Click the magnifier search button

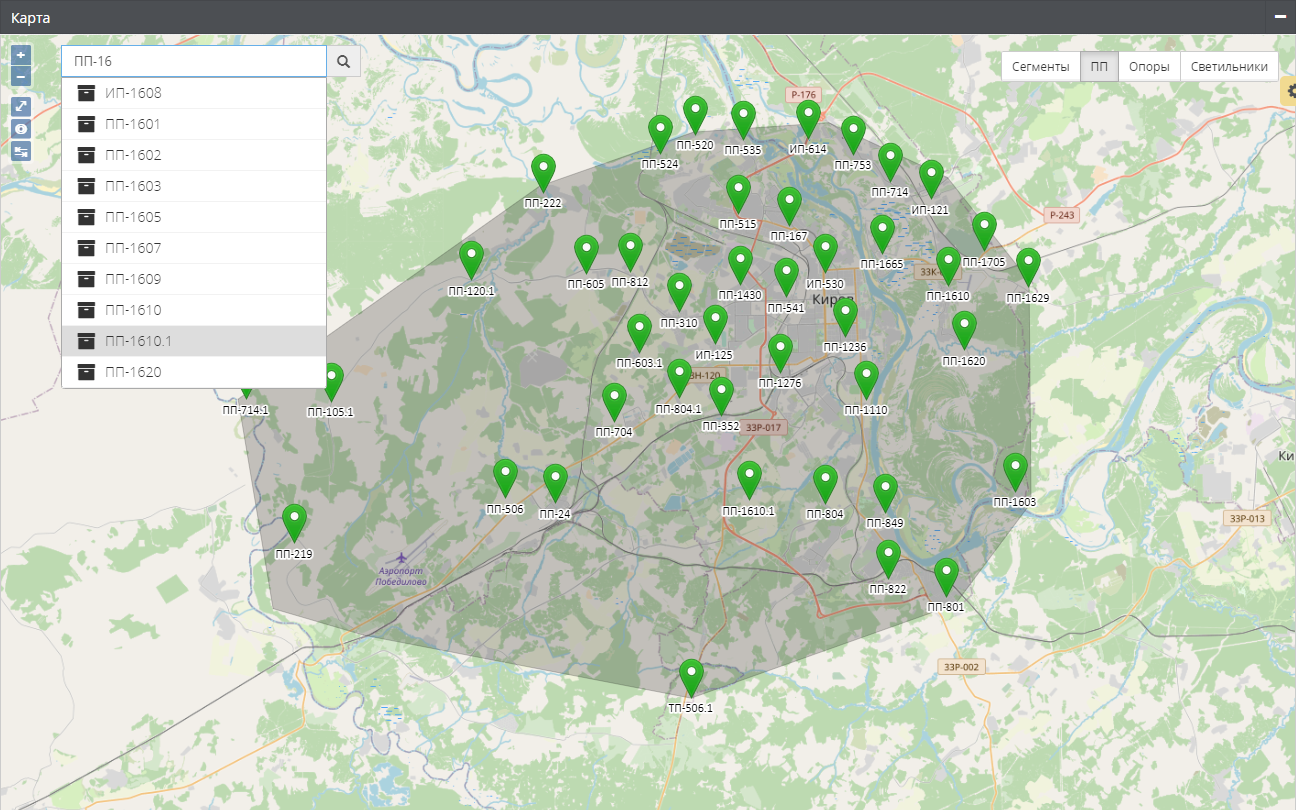pyautogui.click(x=343, y=62)
